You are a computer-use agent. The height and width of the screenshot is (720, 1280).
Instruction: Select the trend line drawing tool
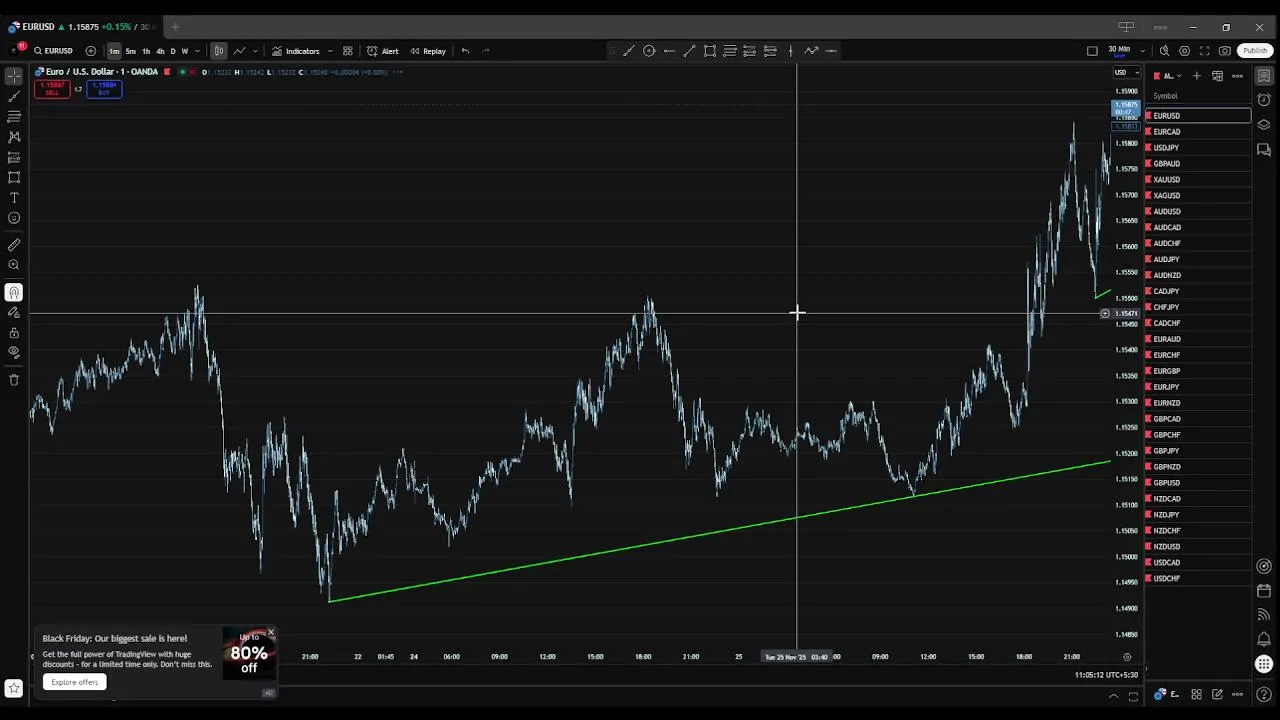(14, 97)
